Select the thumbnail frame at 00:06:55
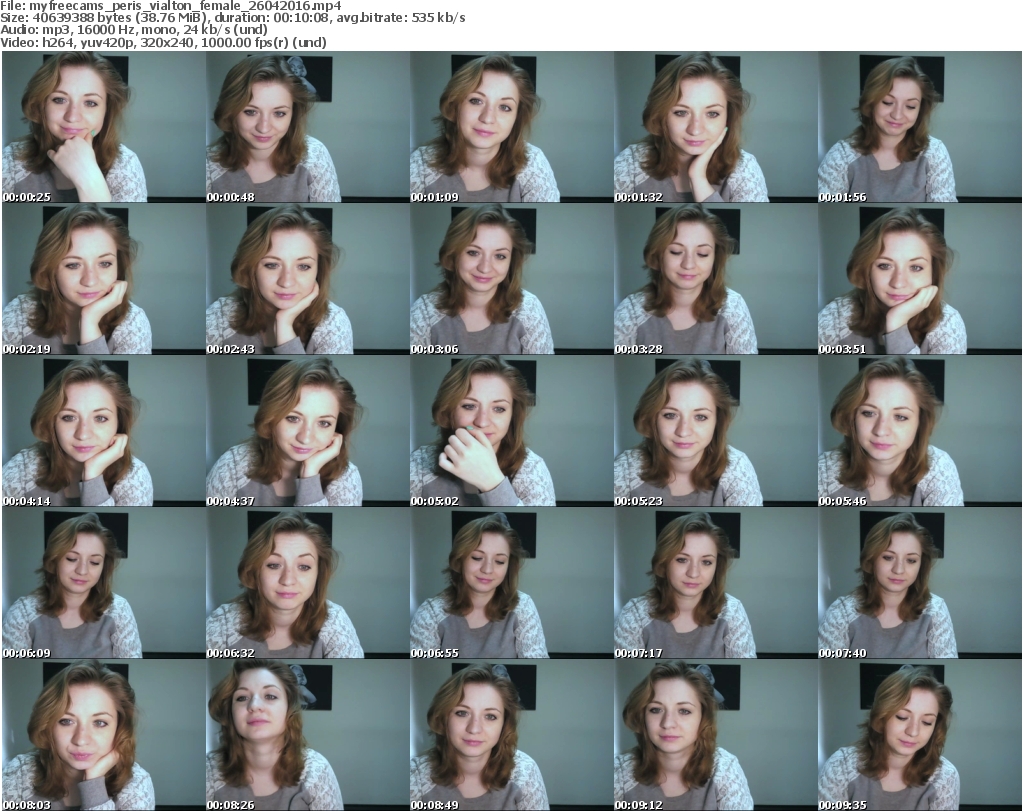 click(511, 583)
